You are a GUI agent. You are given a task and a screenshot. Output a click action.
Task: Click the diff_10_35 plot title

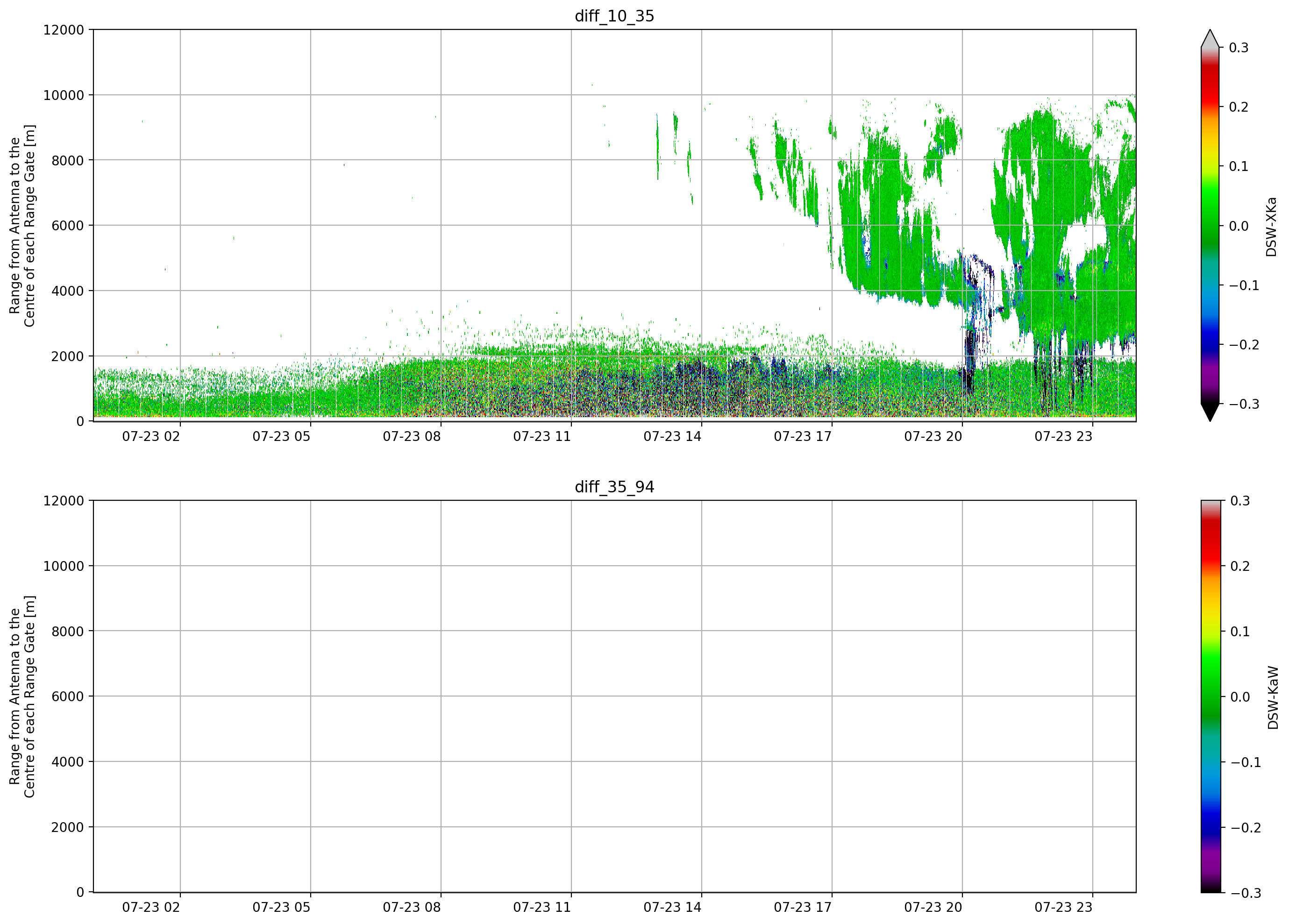(x=614, y=16)
